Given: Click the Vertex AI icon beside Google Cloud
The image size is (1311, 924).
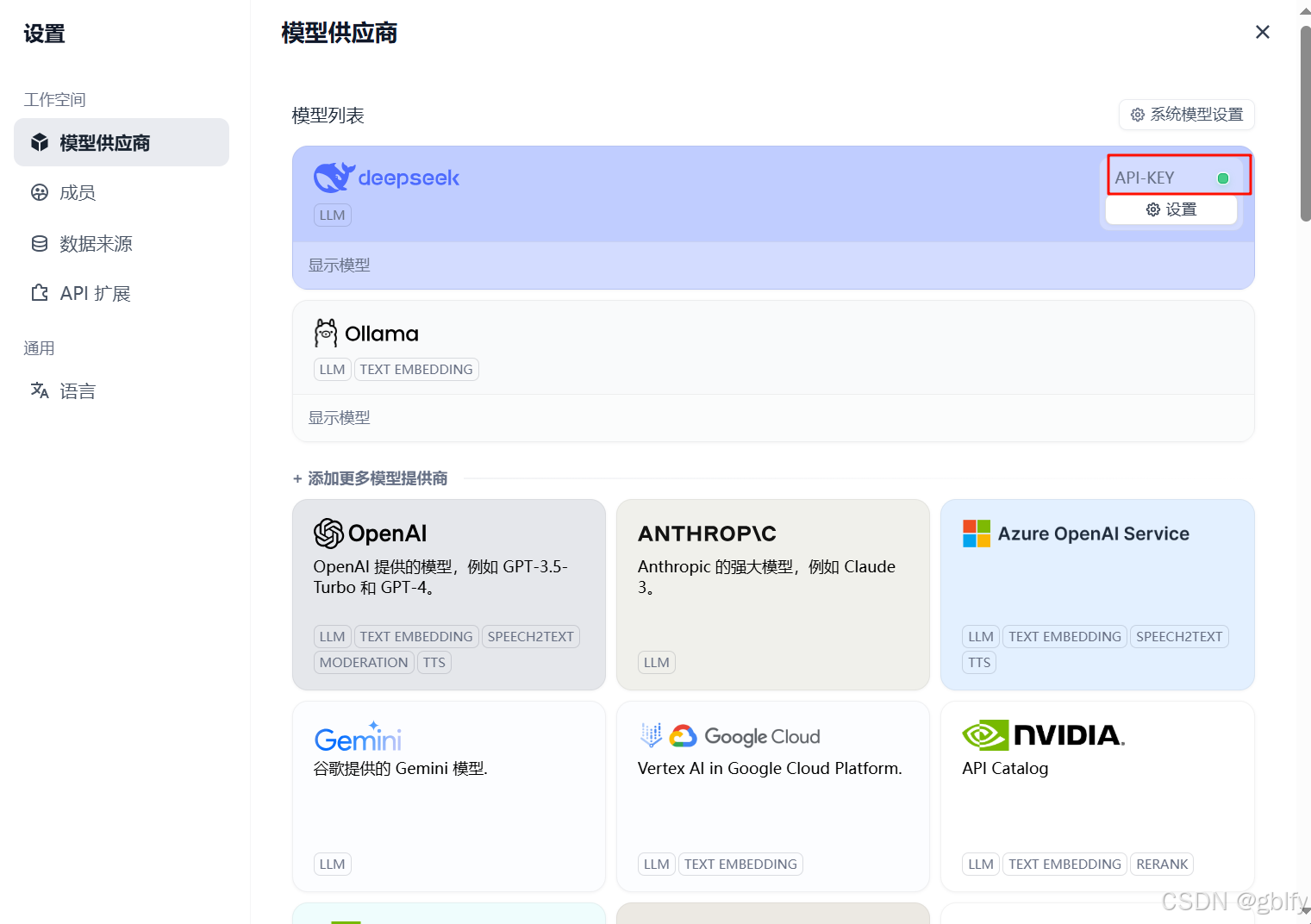Looking at the screenshot, I should pos(651,735).
